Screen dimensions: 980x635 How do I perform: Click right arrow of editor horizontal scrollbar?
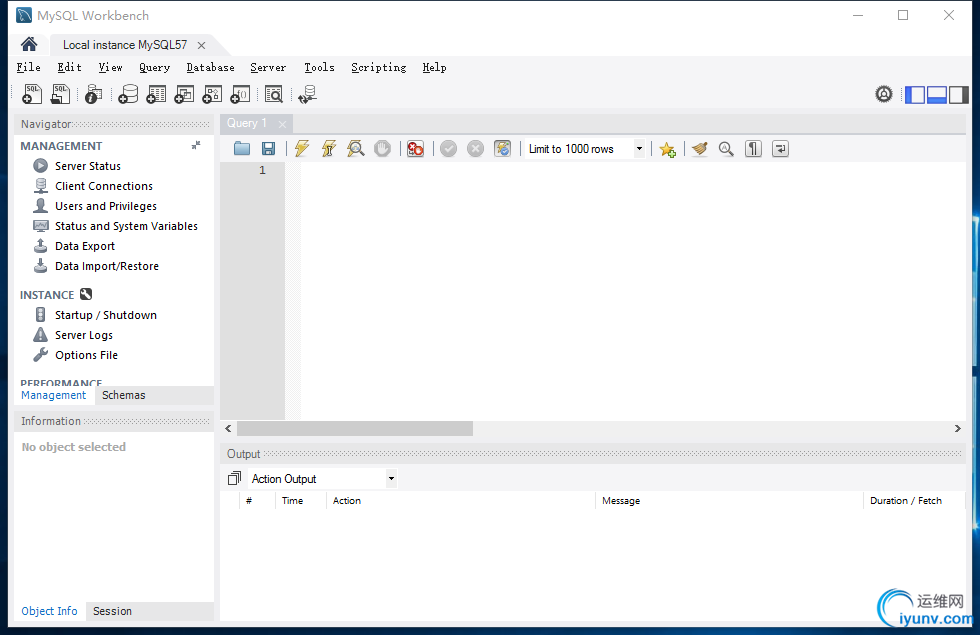pyautogui.click(x=958, y=428)
